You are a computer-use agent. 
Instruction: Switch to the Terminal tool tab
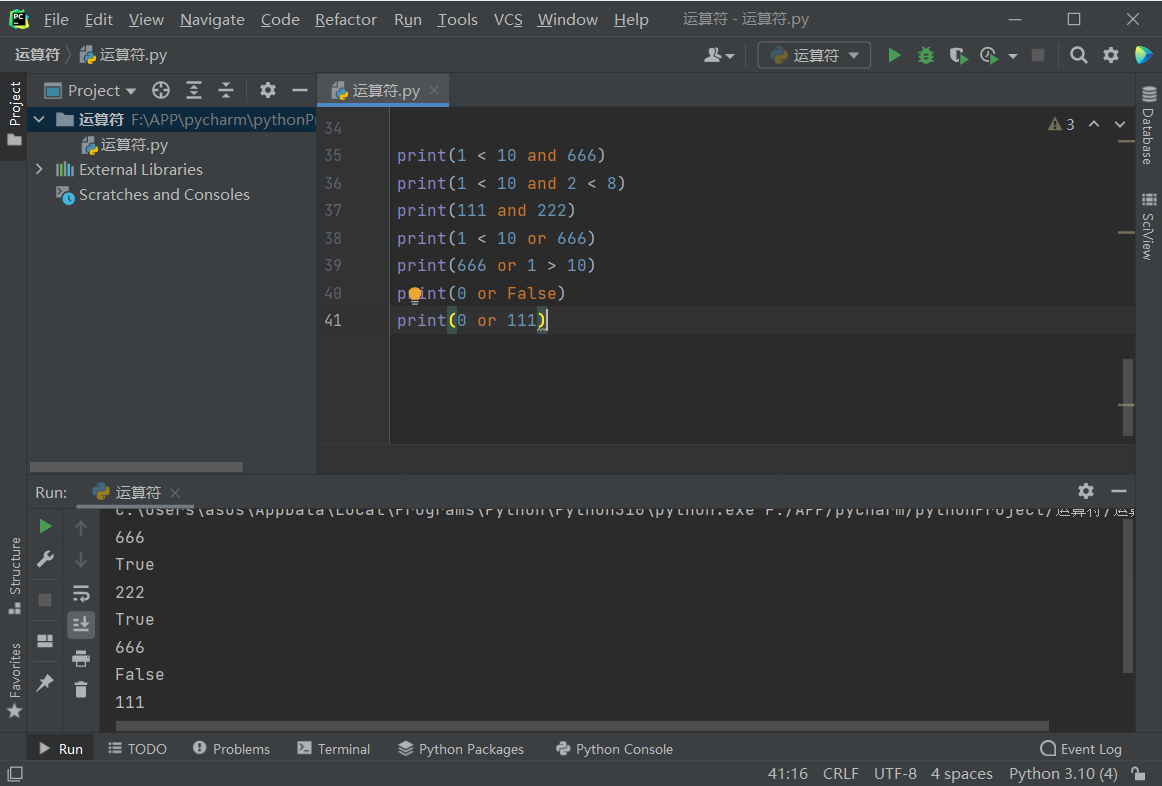[333, 749]
